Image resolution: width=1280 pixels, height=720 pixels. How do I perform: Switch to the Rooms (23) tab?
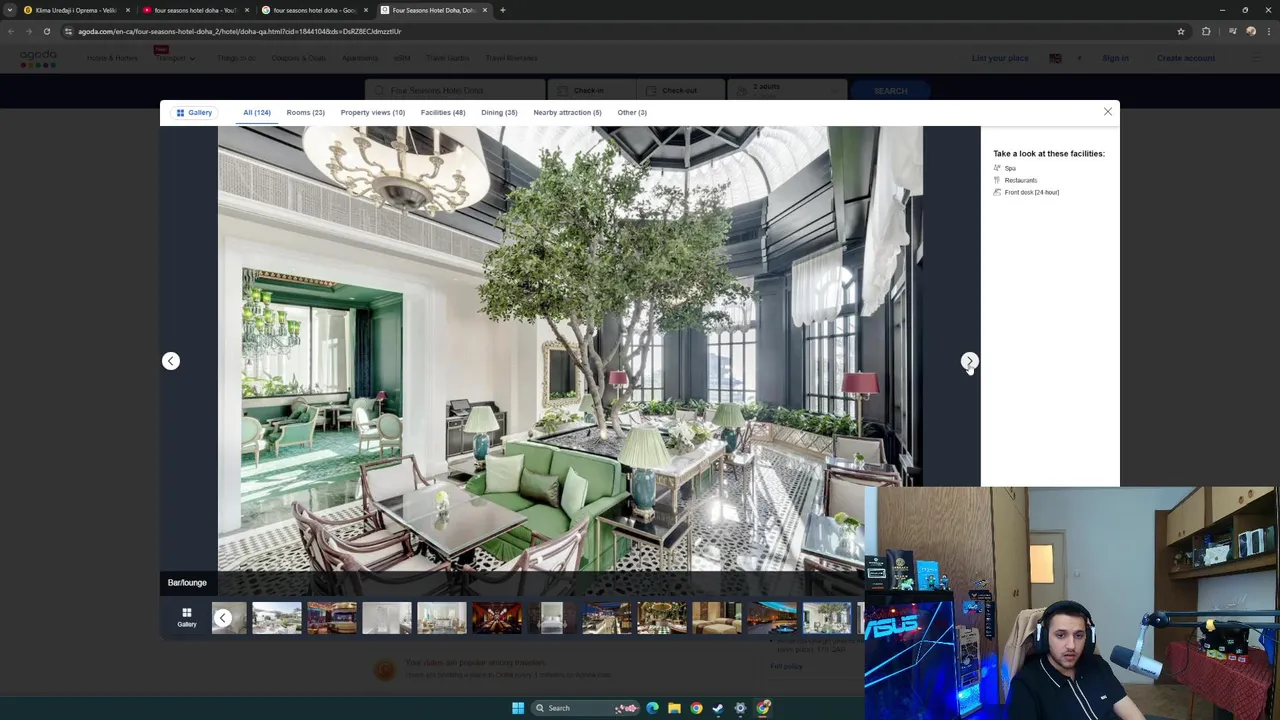click(305, 113)
